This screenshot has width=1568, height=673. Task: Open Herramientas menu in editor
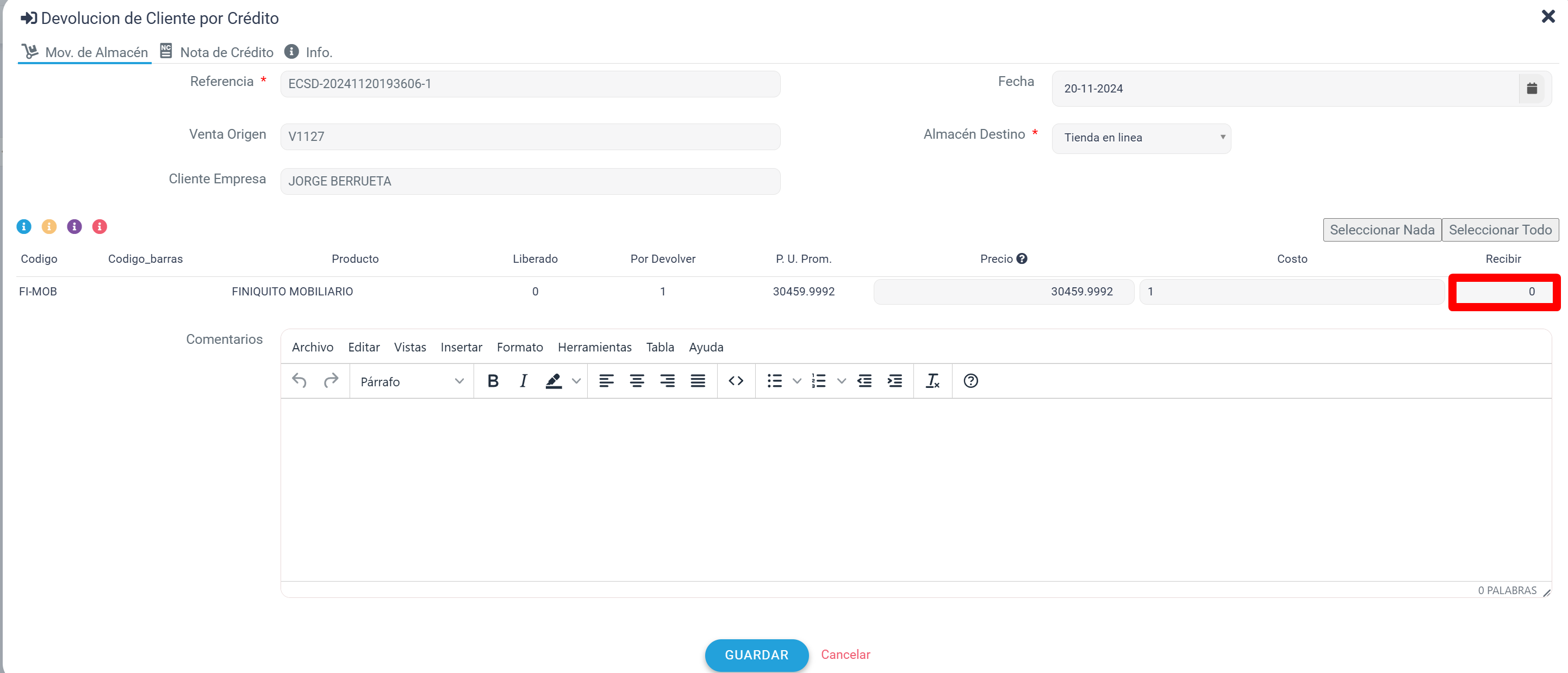tap(595, 347)
